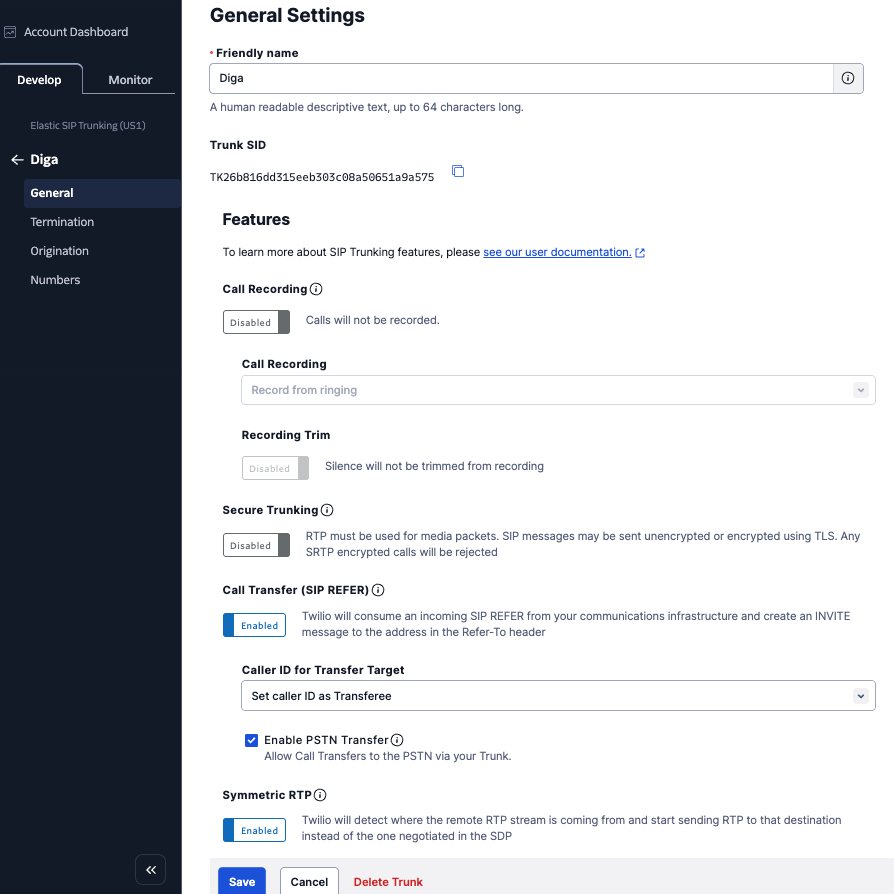Open the Caller ID for Transfer Target dropdown
This screenshot has height=894, width=894.
pyautogui.click(x=558, y=696)
